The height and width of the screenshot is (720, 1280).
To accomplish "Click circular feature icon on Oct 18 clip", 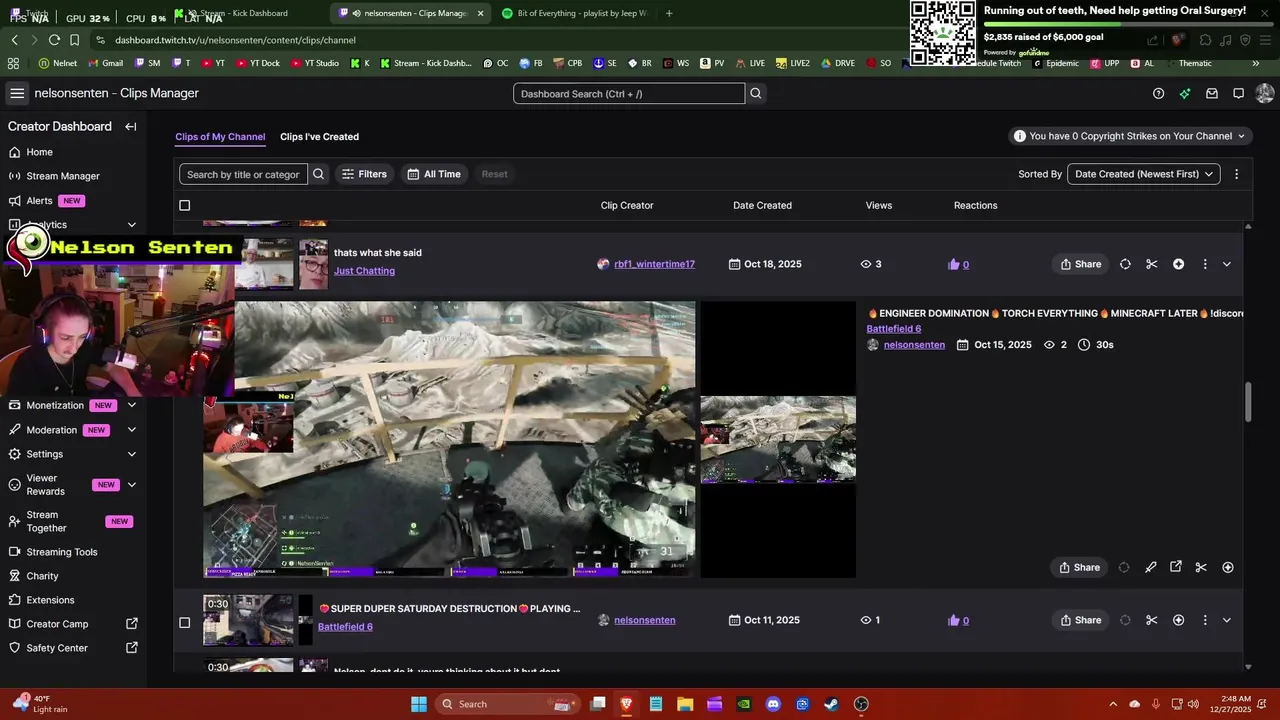I will pos(1125,264).
